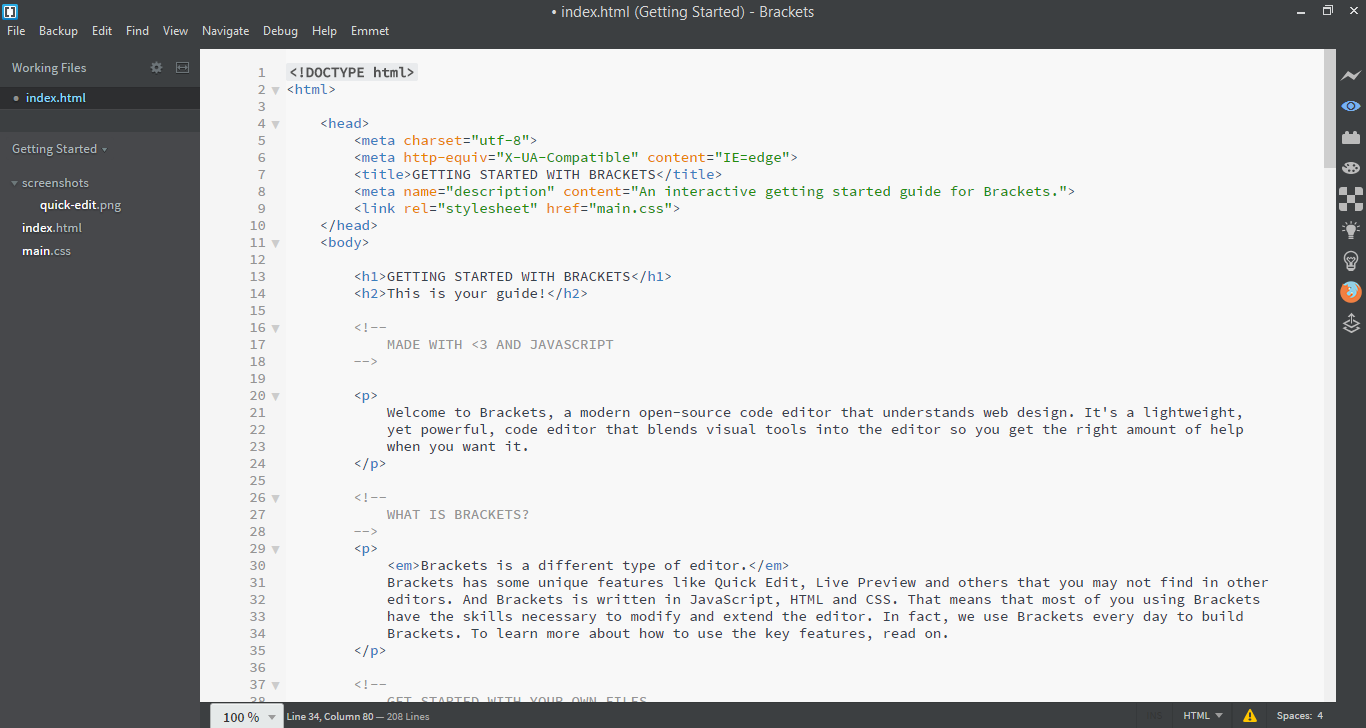Open Working Files settings gear
Image resolution: width=1366 pixels, height=728 pixels.
click(156, 67)
